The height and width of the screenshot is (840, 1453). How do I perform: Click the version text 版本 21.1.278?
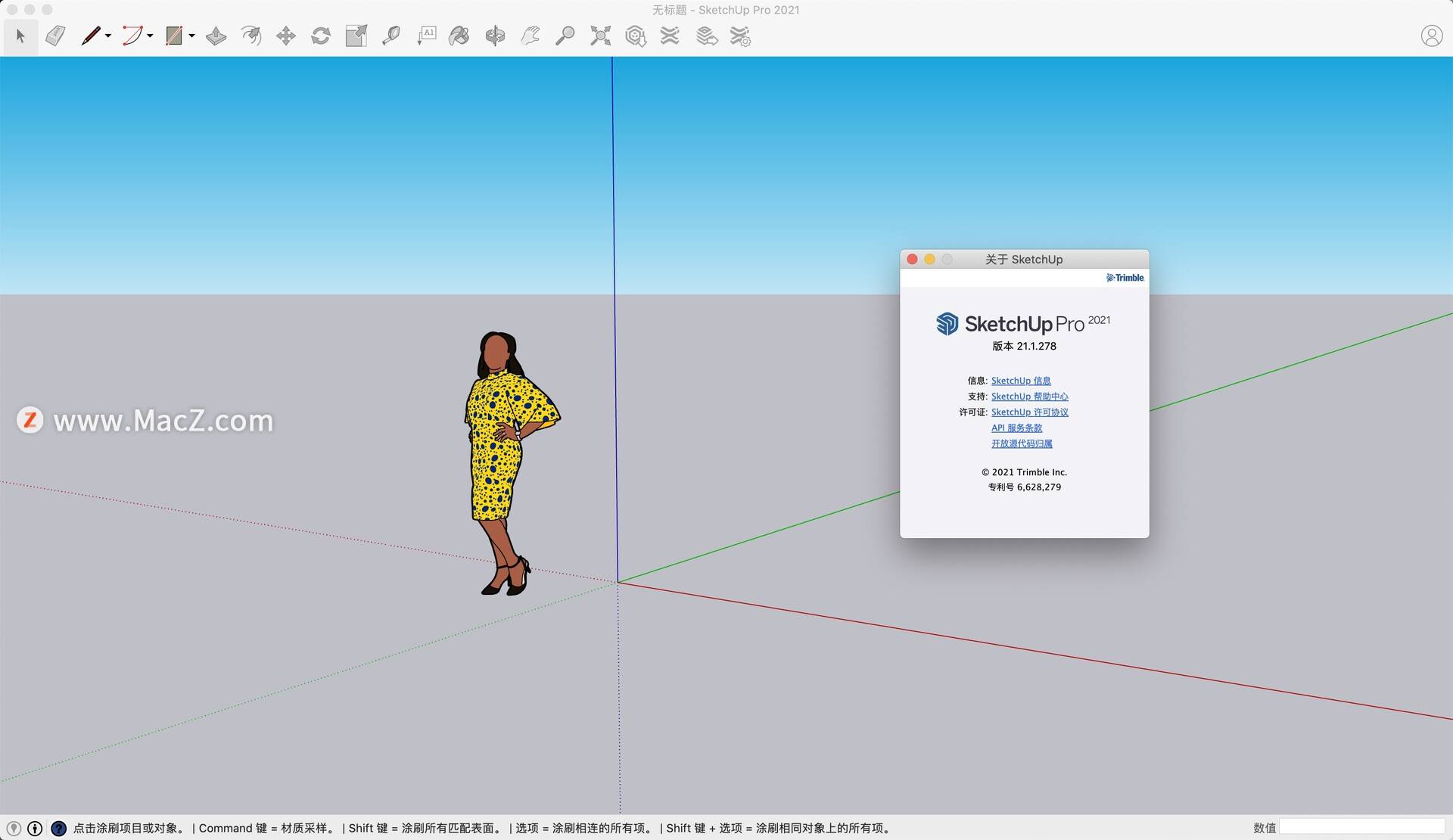1024,346
